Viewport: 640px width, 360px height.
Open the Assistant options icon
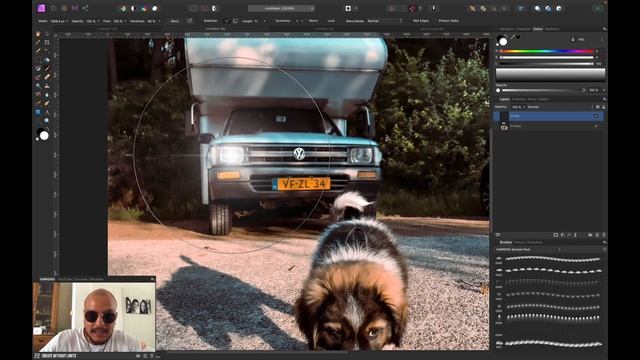coord(433,8)
